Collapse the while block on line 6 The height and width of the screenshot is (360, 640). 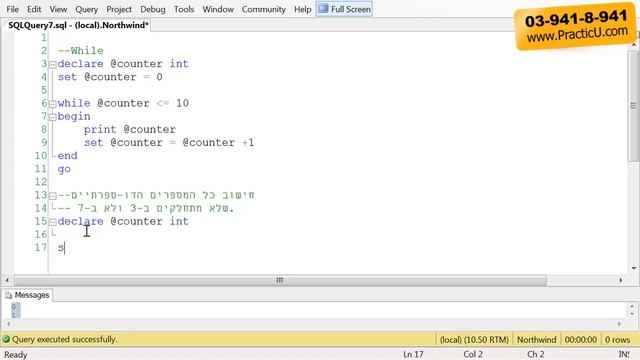coord(53,104)
